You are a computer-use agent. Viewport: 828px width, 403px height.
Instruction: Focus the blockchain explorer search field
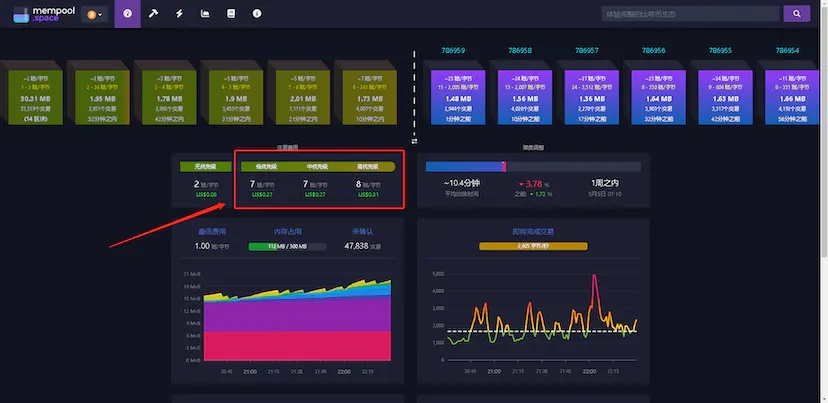click(690, 14)
